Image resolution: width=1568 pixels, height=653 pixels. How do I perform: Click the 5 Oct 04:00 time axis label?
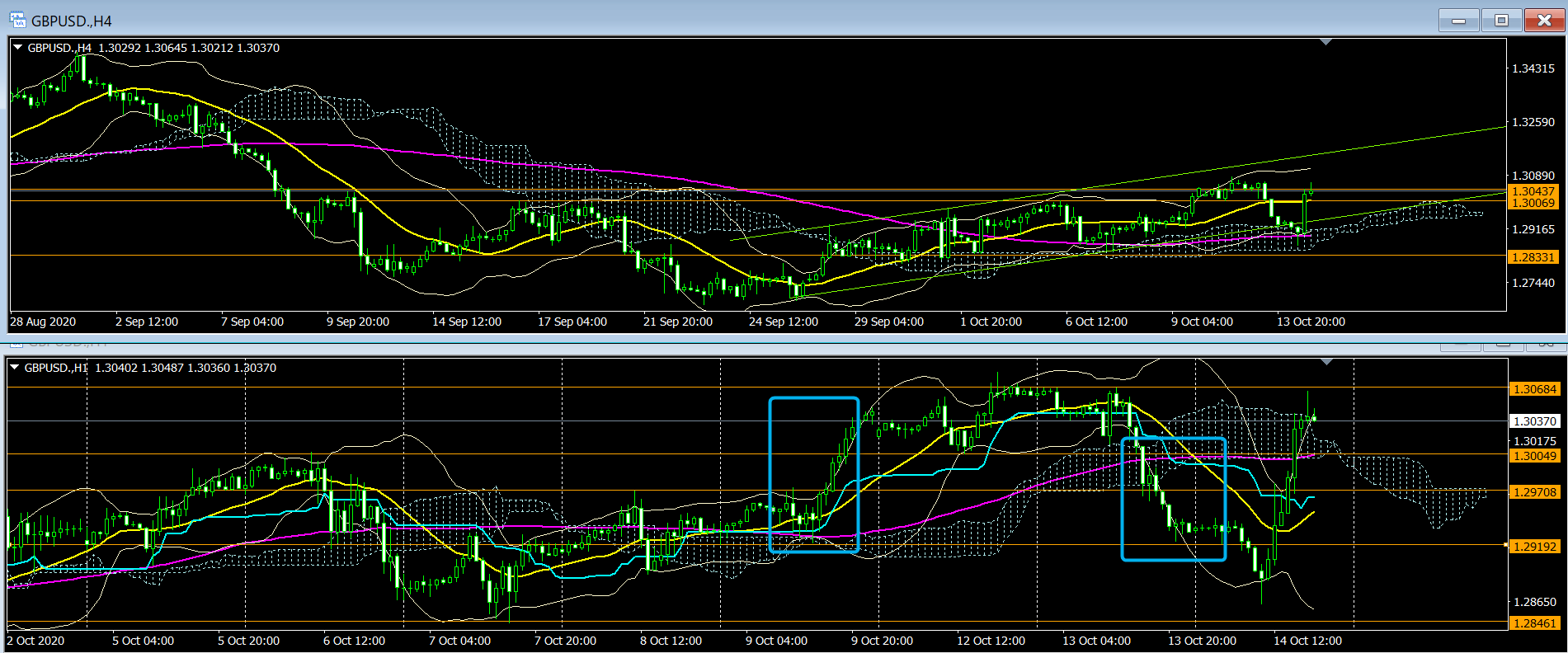[144, 641]
